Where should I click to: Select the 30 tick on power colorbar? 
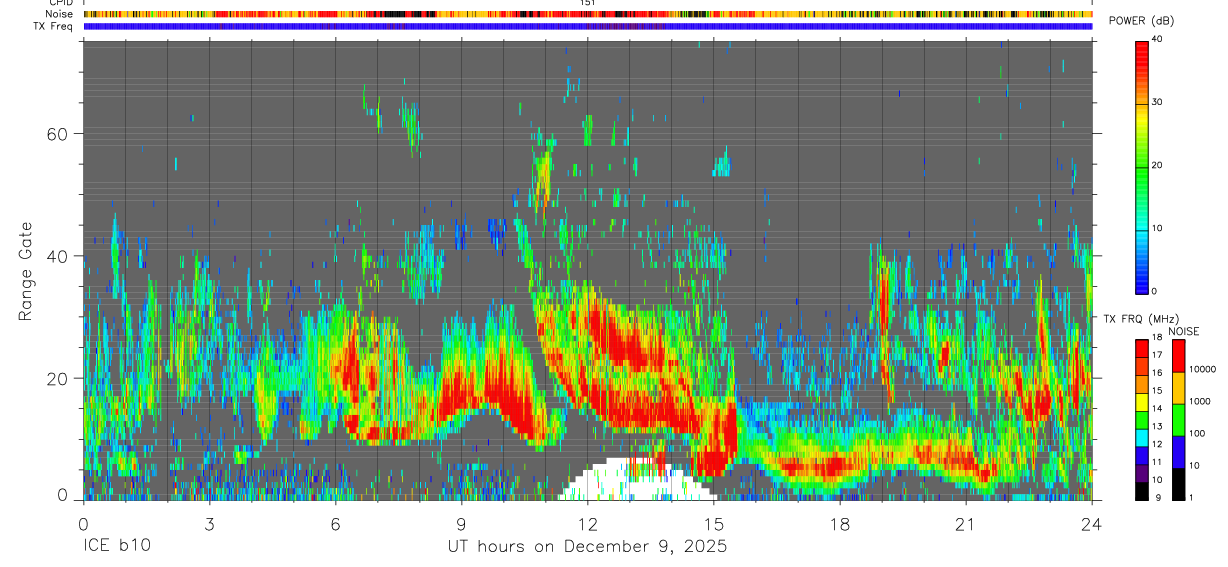click(x=1158, y=102)
